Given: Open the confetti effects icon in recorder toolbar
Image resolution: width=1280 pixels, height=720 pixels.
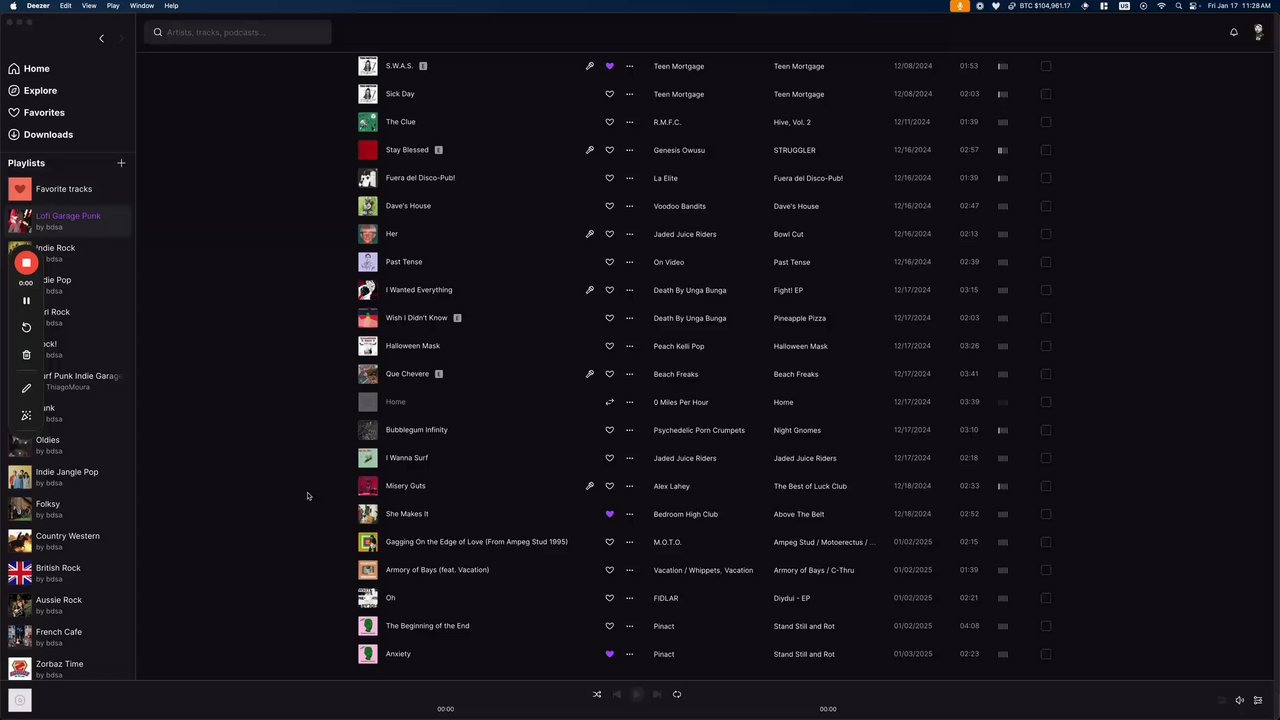Looking at the screenshot, I should pos(26,415).
